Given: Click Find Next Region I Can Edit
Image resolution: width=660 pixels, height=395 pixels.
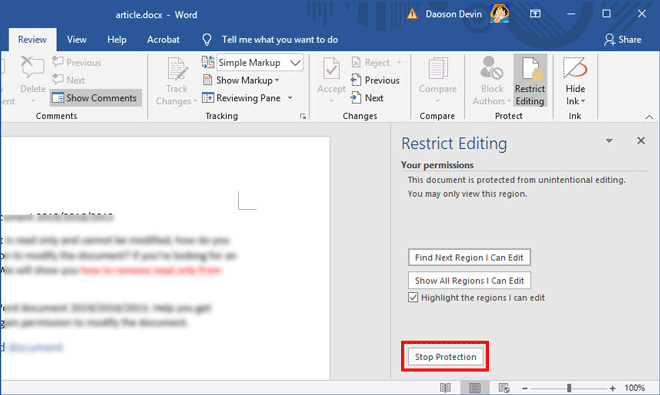Looking at the screenshot, I should (x=469, y=257).
